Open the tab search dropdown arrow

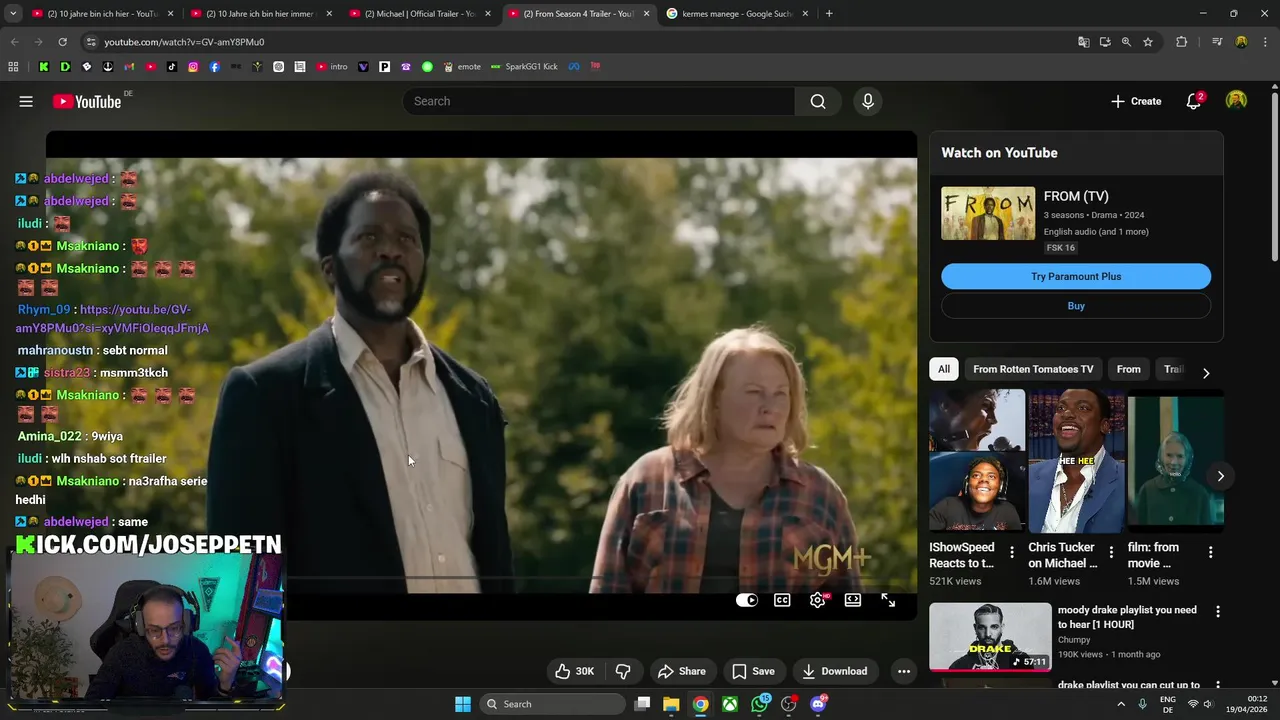click(13, 14)
